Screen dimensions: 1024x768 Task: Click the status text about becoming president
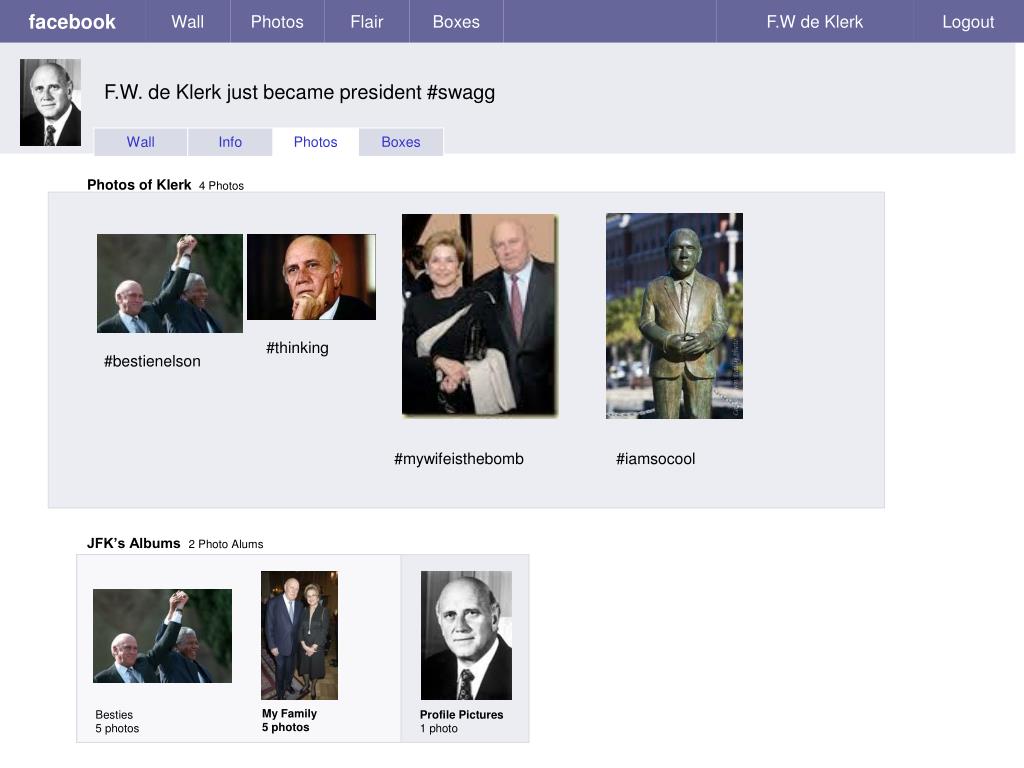click(x=299, y=92)
